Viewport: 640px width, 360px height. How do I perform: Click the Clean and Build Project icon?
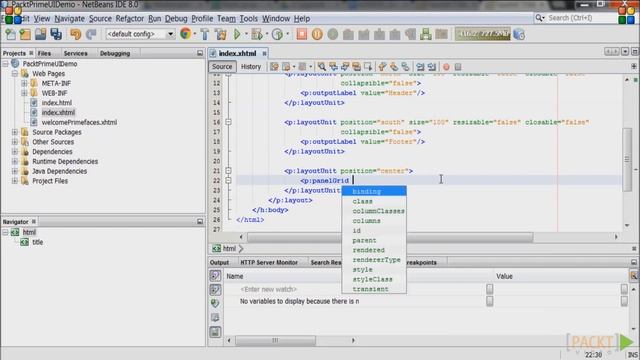pos(220,34)
